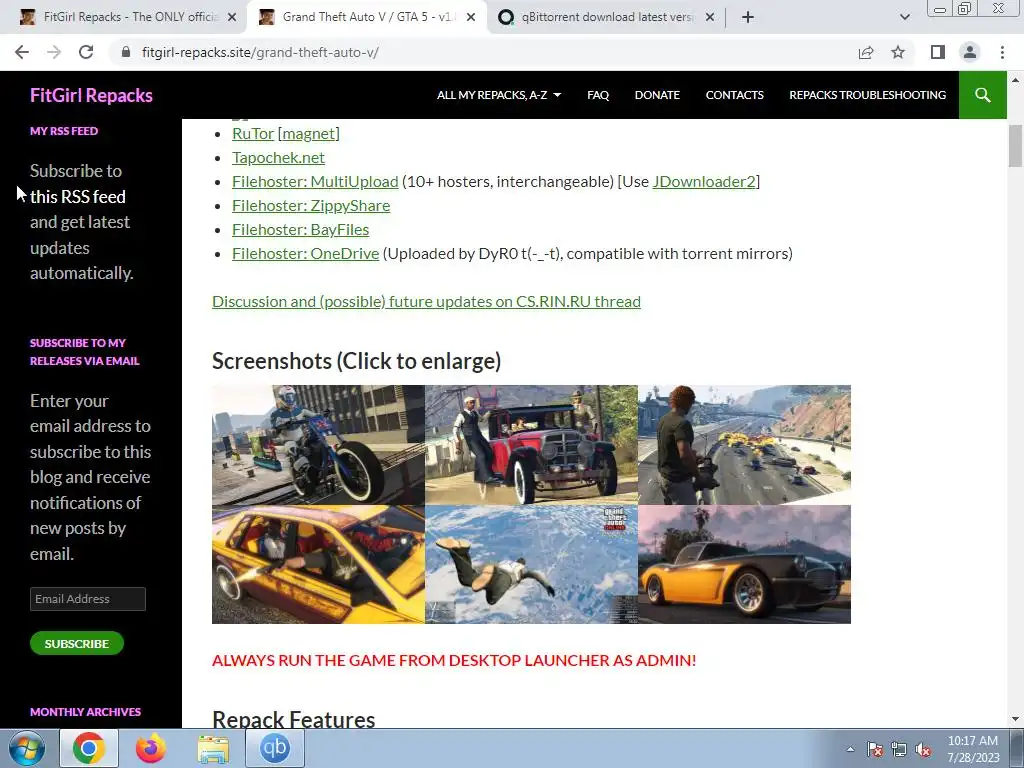Viewport: 1024px width, 768px height.
Task: Focus the Email Address field
Action: (88, 599)
